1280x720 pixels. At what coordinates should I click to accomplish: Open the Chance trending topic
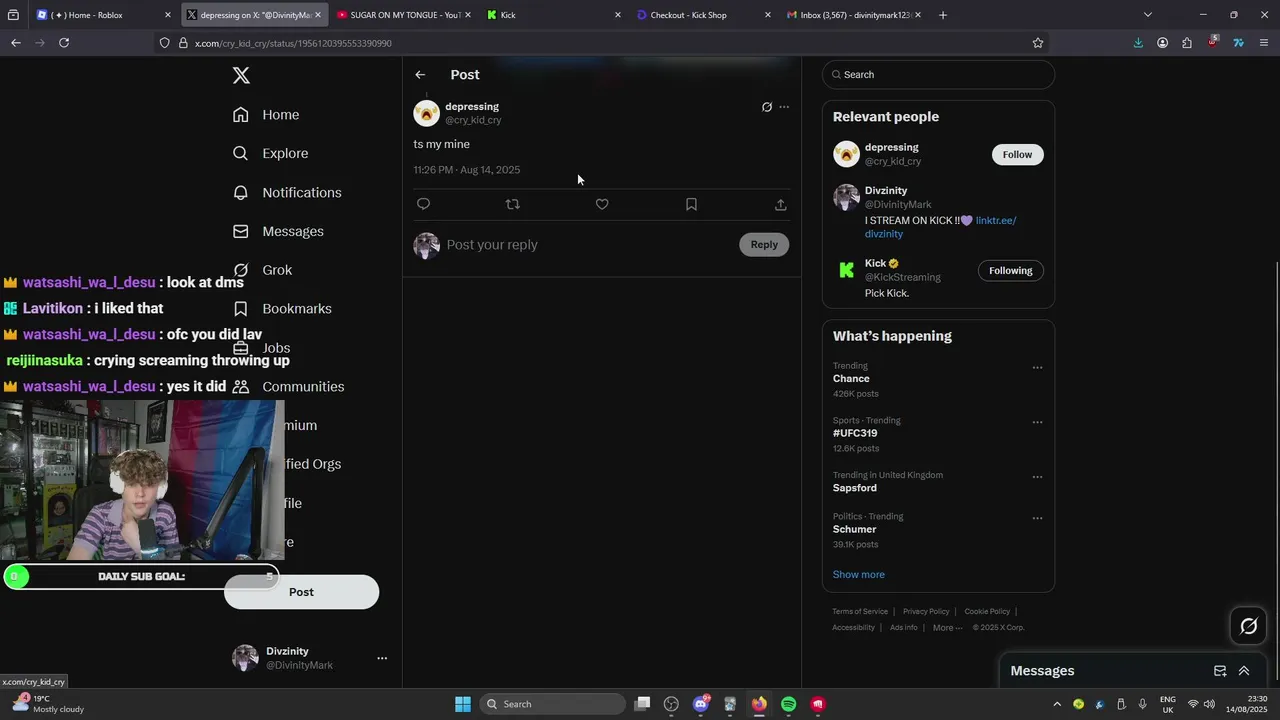851,379
